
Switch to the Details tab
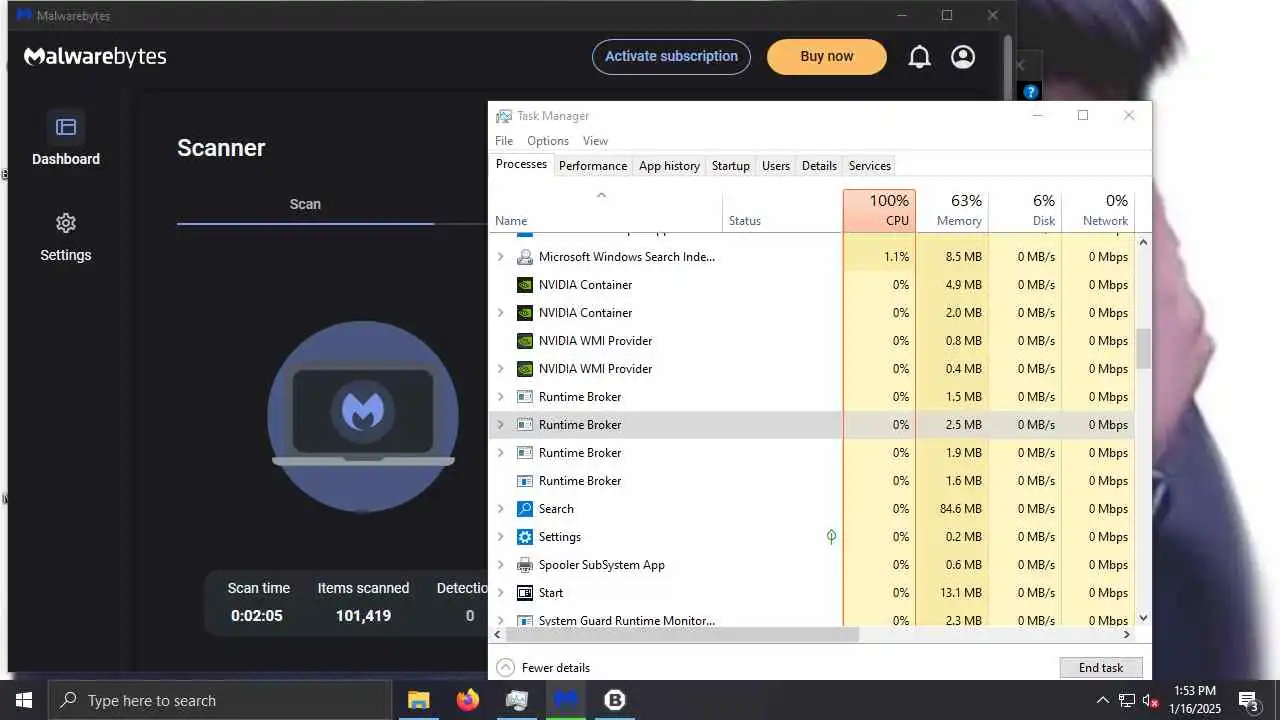click(819, 166)
